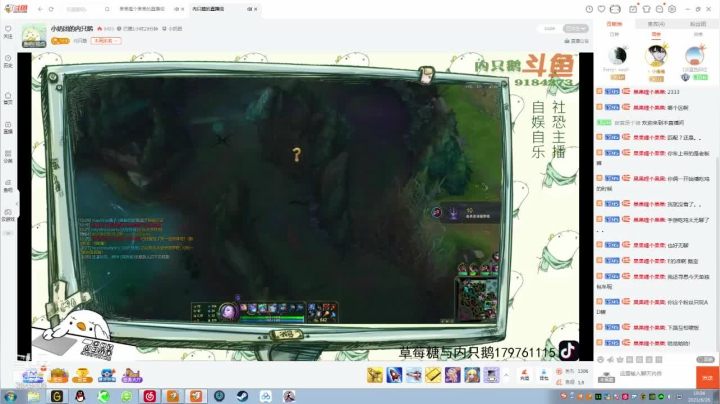Click the recharge button in gift bar
The height and width of the screenshot is (404, 720).
(524, 375)
